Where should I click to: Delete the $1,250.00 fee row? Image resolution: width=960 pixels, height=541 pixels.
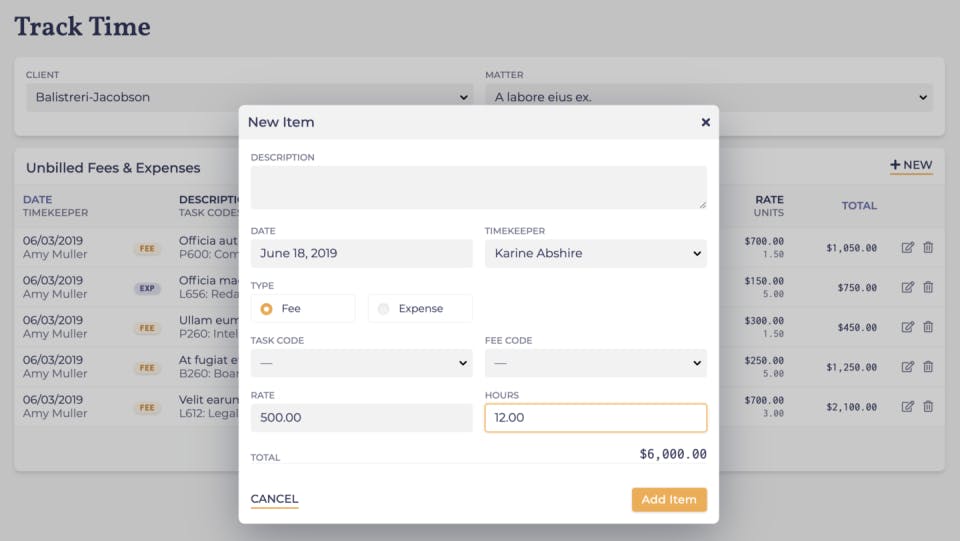[x=928, y=367]
